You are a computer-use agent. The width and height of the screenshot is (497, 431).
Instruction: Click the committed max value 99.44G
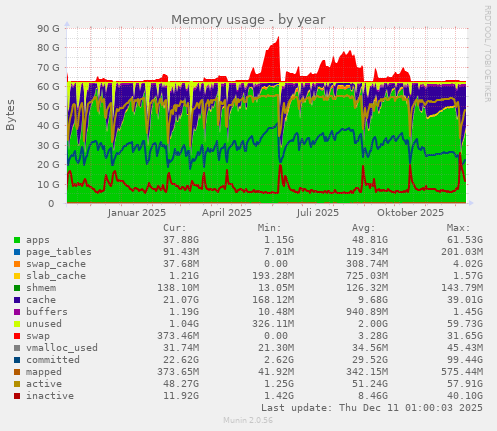pyautogui.click(x=465, y=360)
